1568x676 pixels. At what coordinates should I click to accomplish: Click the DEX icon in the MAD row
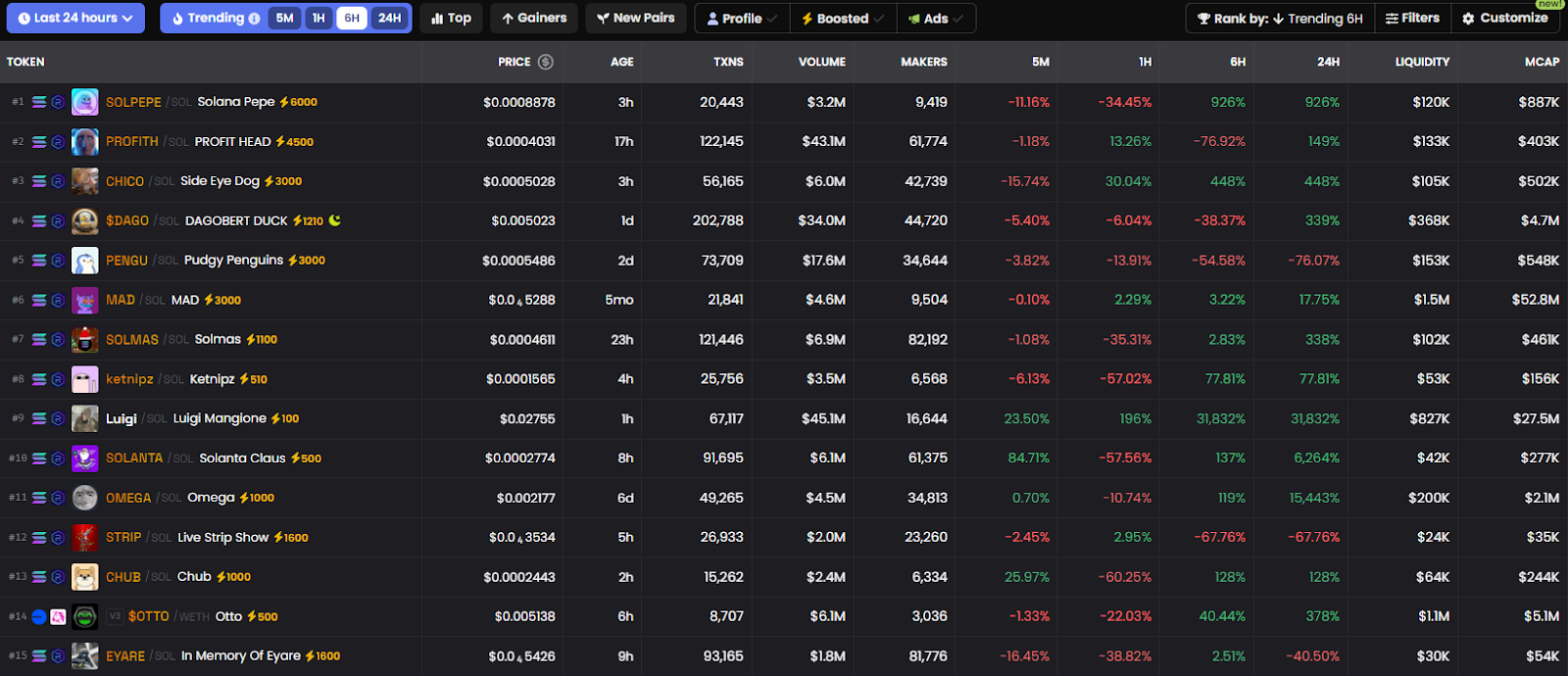click(58, 300)
